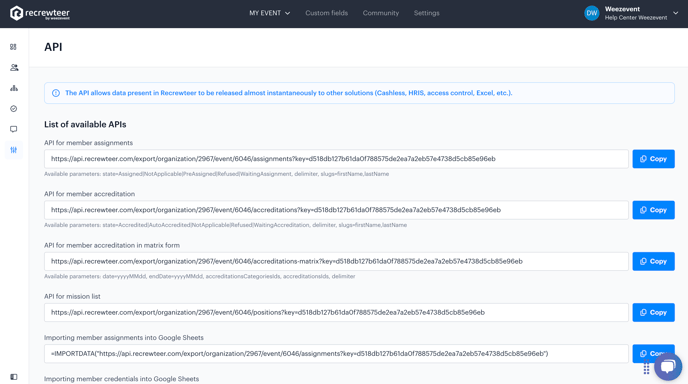Copy the member assignments API URL
The height and width of the screenshot is (384, 688).
point(653,159)
